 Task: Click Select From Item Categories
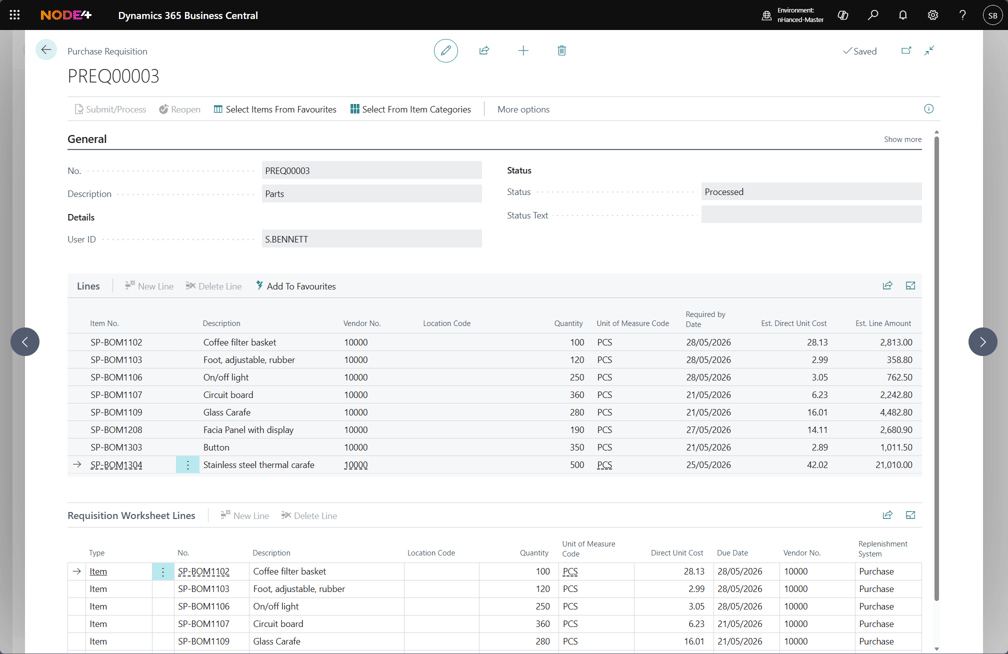[x=410, y=109]
